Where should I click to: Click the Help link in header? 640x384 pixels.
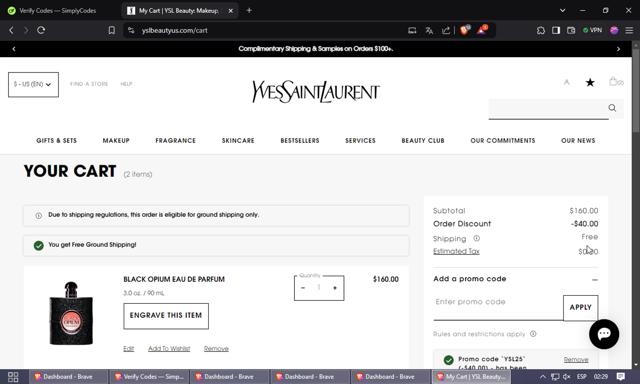click(126, 84)
